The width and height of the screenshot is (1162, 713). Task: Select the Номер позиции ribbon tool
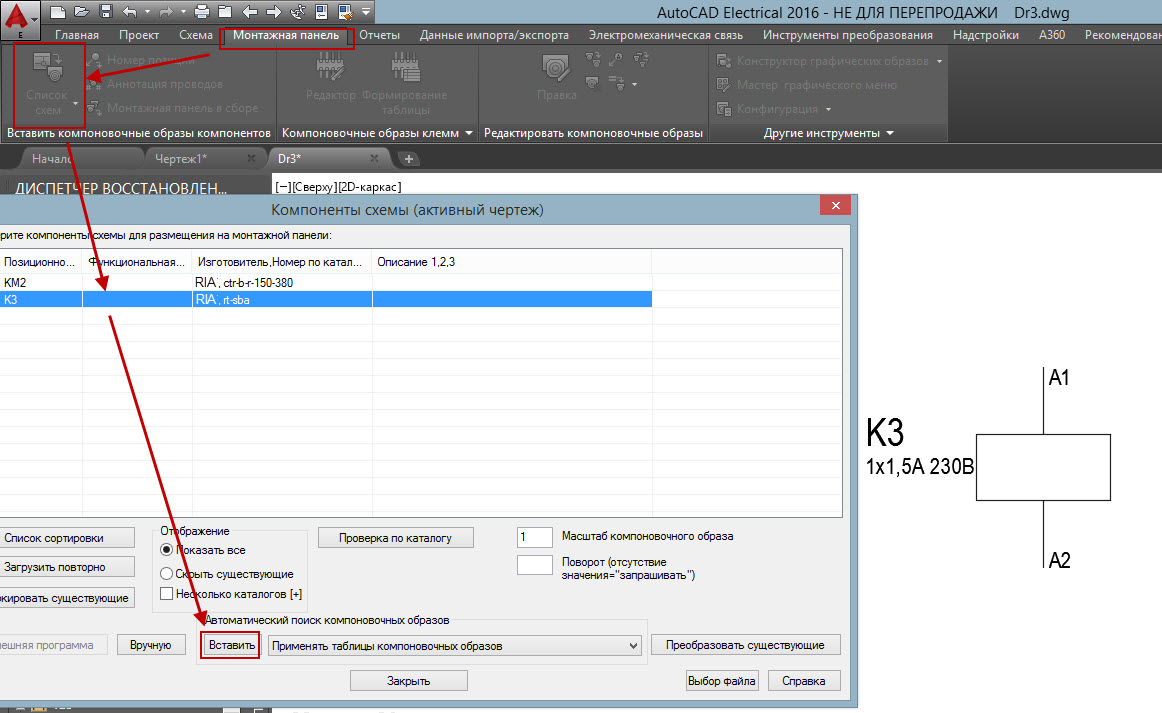tap(141, 60)
